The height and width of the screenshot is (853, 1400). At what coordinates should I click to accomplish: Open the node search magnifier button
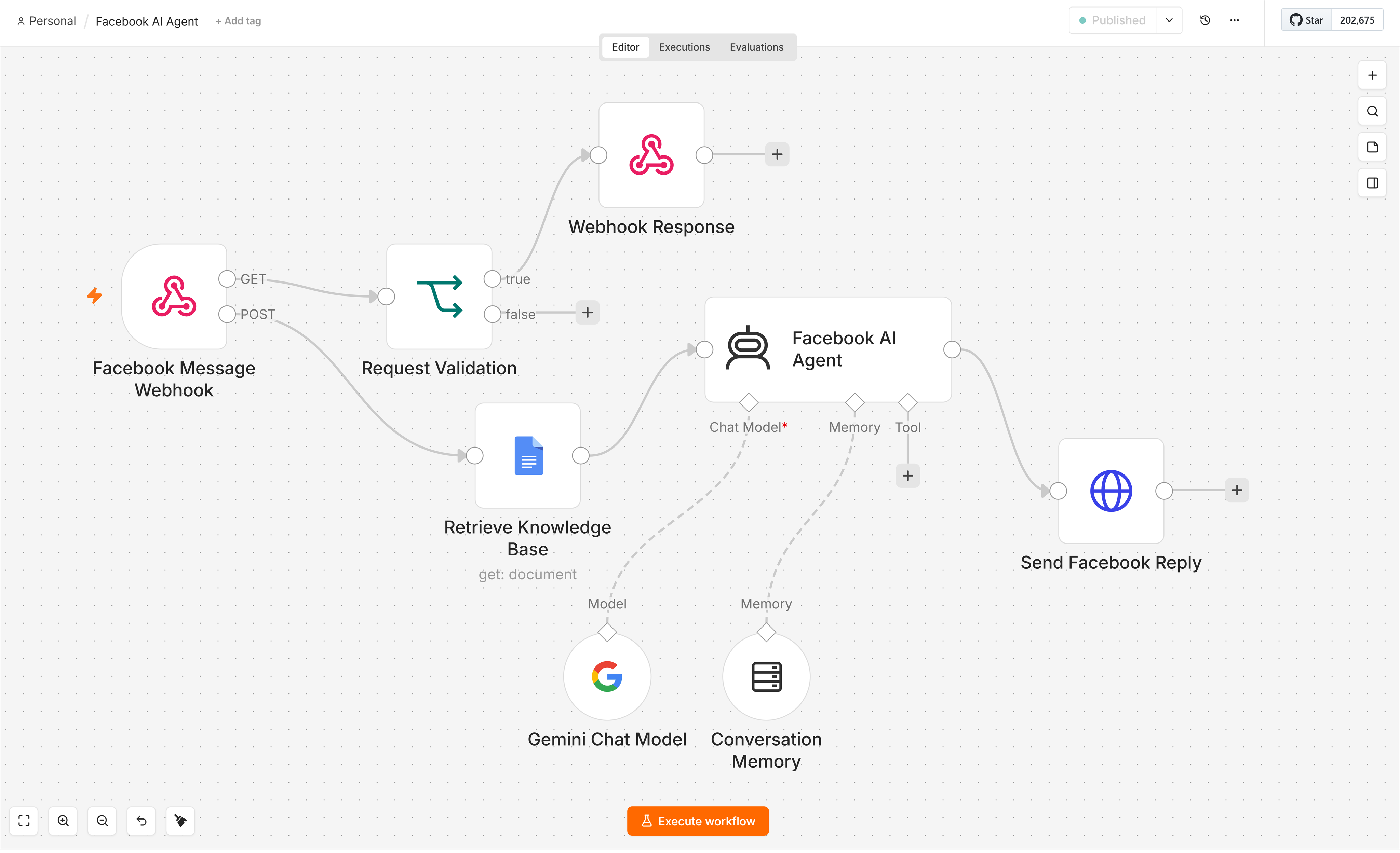pos(1372,111)
